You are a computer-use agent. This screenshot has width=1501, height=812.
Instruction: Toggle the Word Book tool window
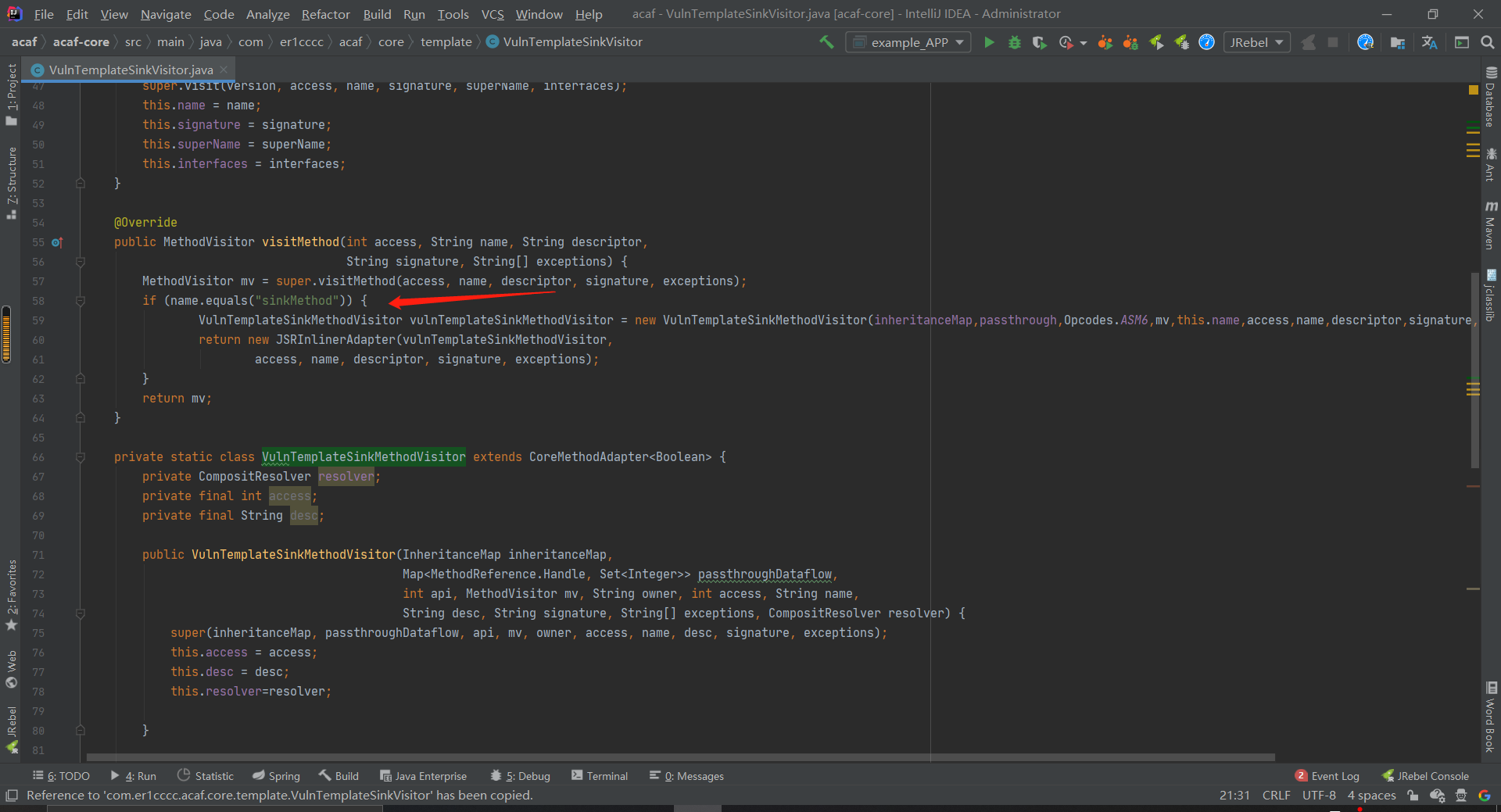coord(1491,717)
